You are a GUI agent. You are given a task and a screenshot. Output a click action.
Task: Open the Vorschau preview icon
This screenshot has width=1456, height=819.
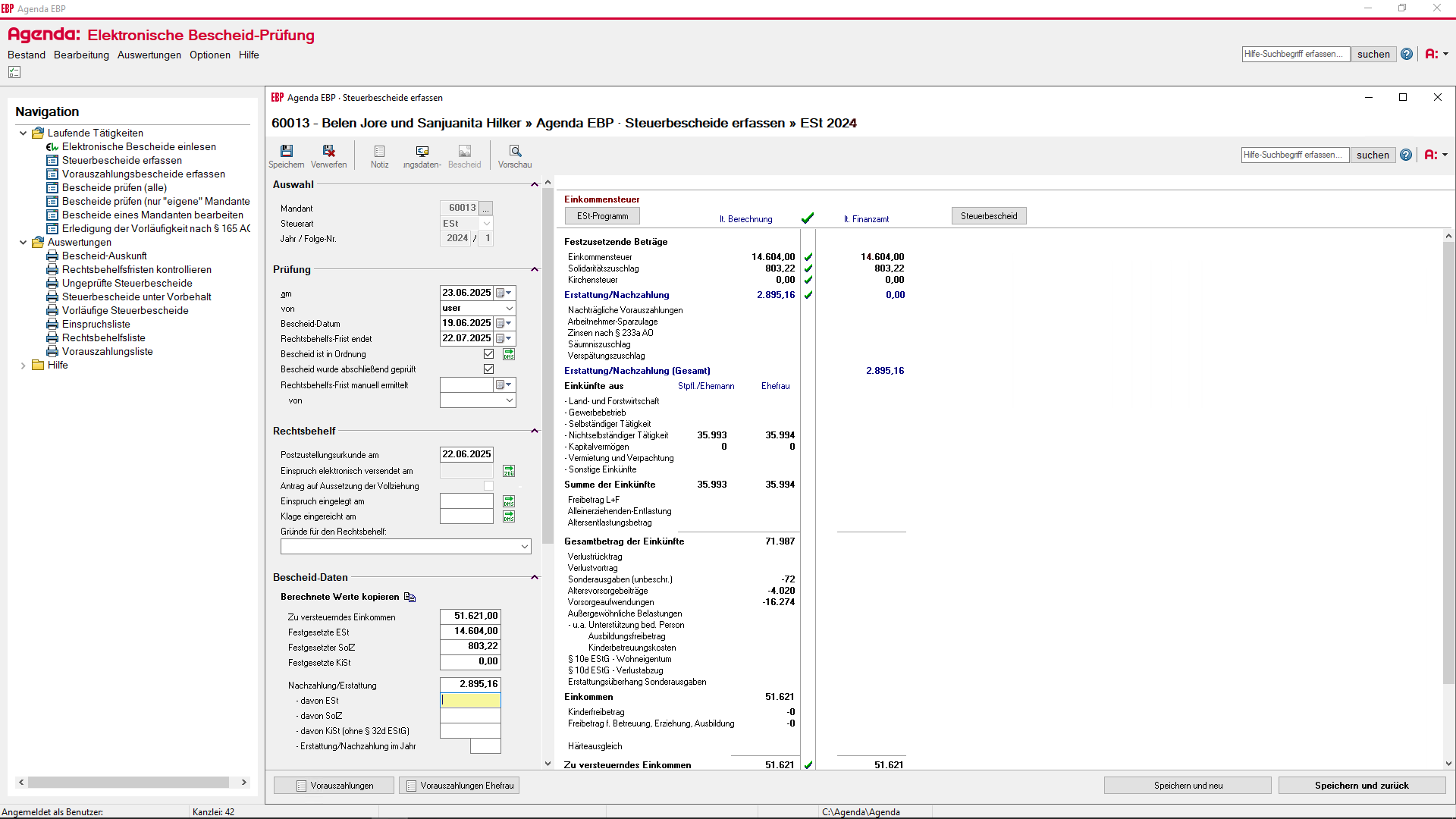point(515,152)
